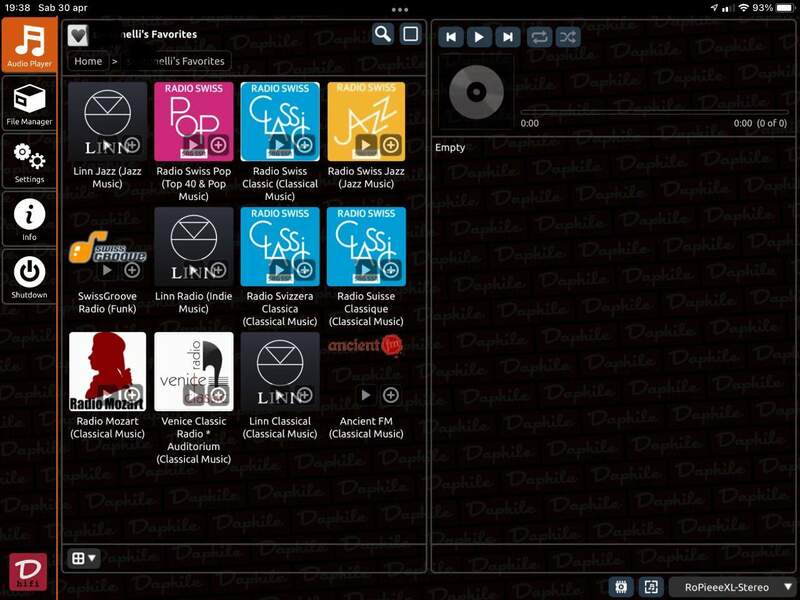800x600 pixels.
Task: Click the track progress bar
Action: pos(654,111)
